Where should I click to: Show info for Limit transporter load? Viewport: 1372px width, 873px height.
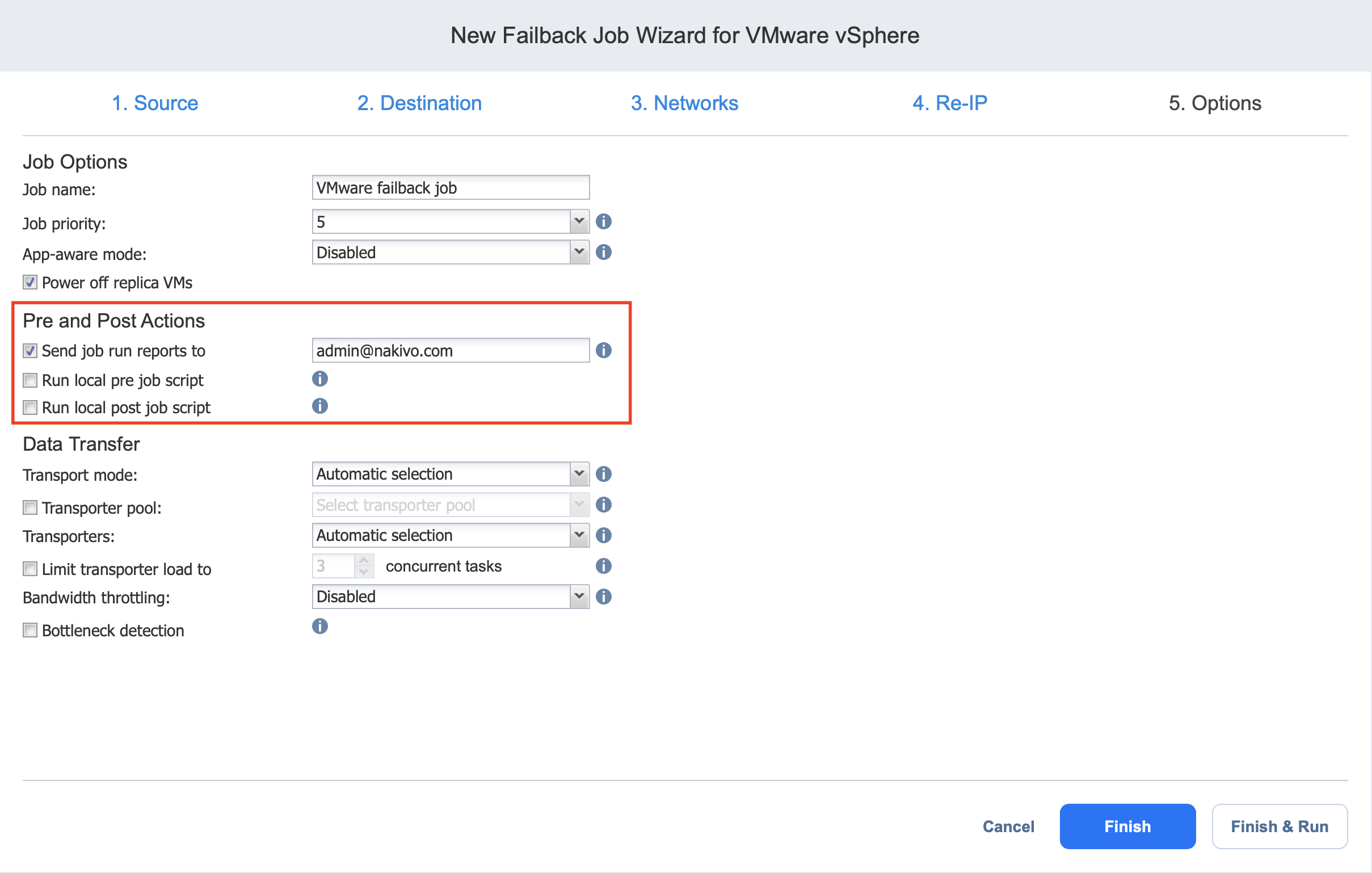pyautogui.click(x=603, y=566)
